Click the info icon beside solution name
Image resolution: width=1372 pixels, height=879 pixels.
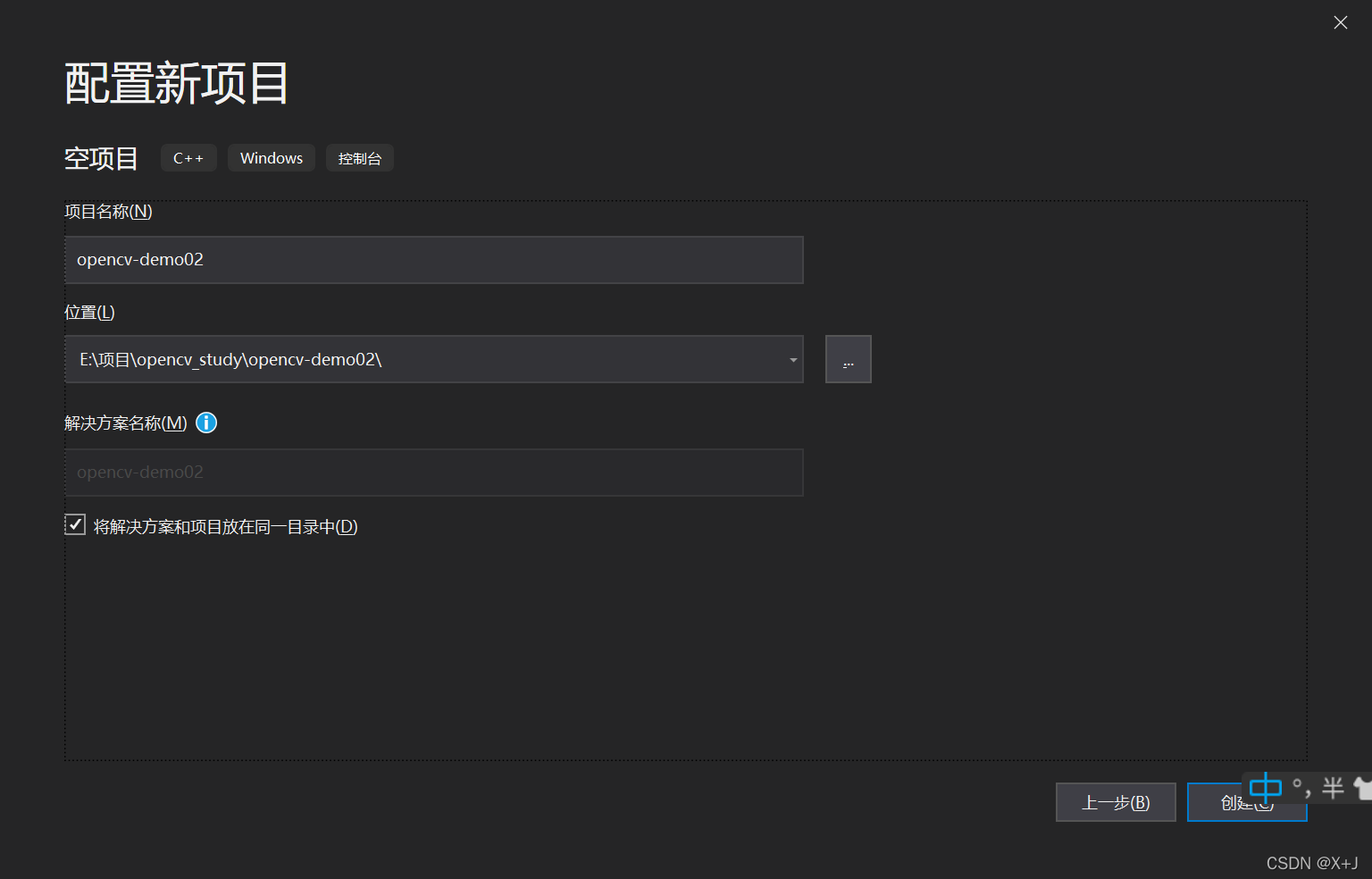pos(206,423)
